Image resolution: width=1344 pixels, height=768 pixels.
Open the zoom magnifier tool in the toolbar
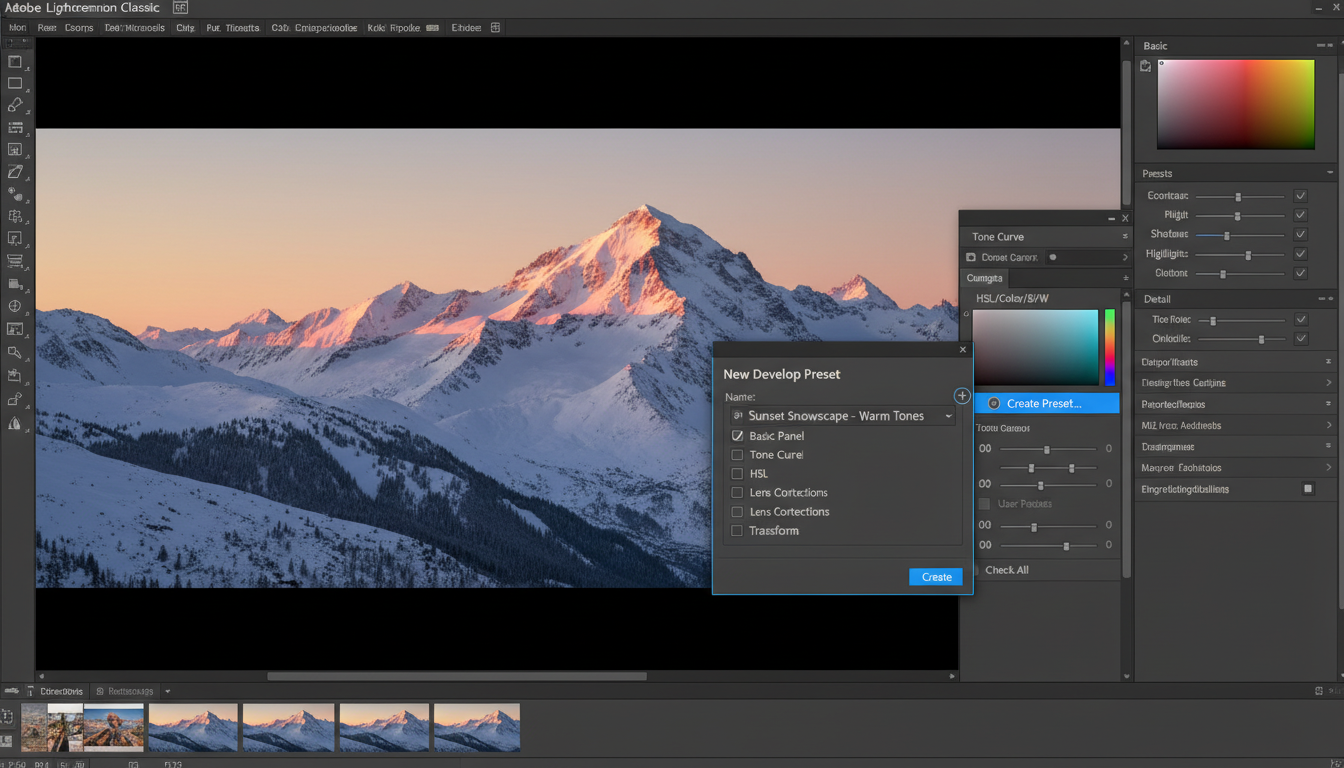tap(16, 353)
